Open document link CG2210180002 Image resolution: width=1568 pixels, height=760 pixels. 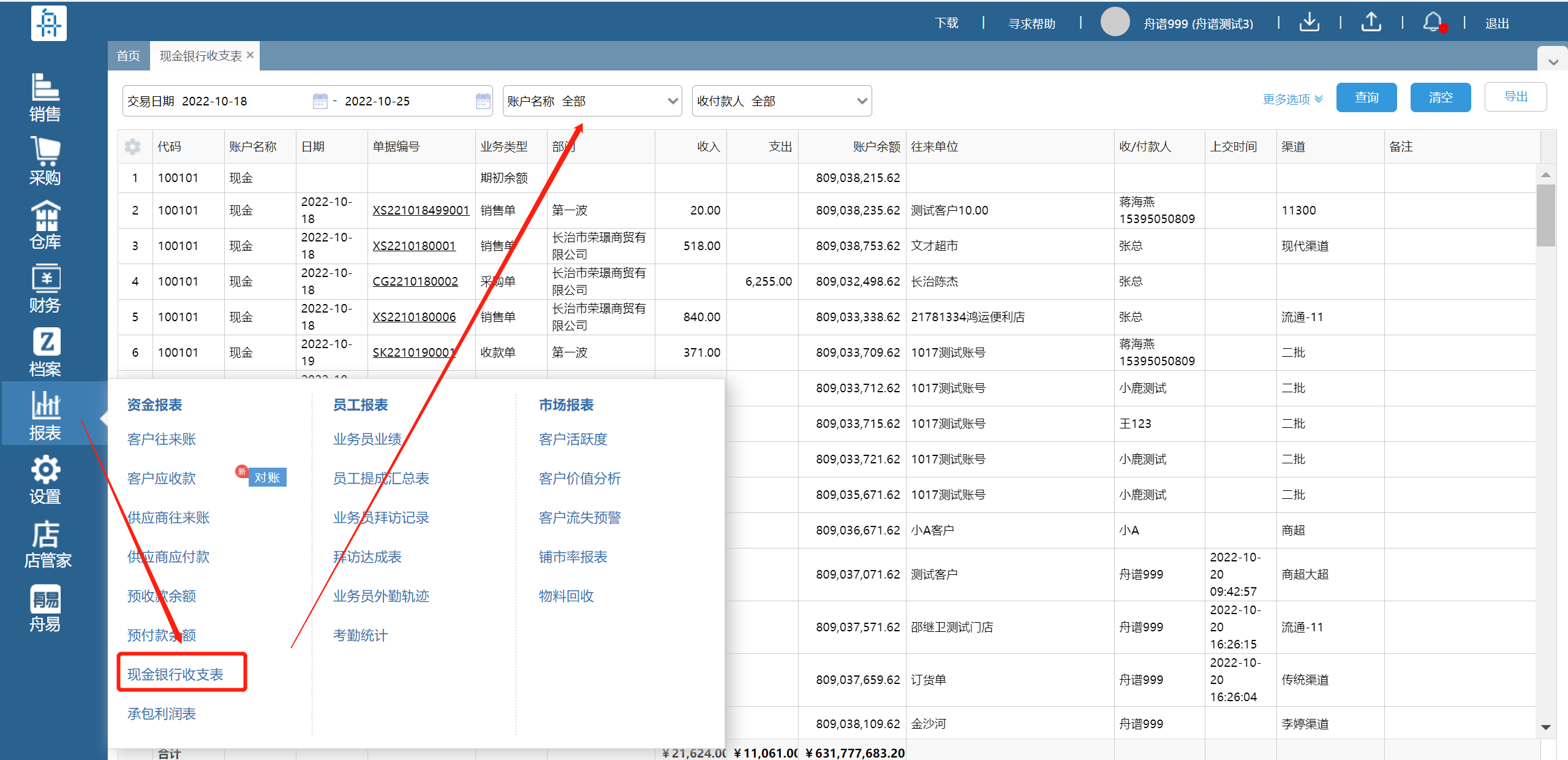pos(415,281)
